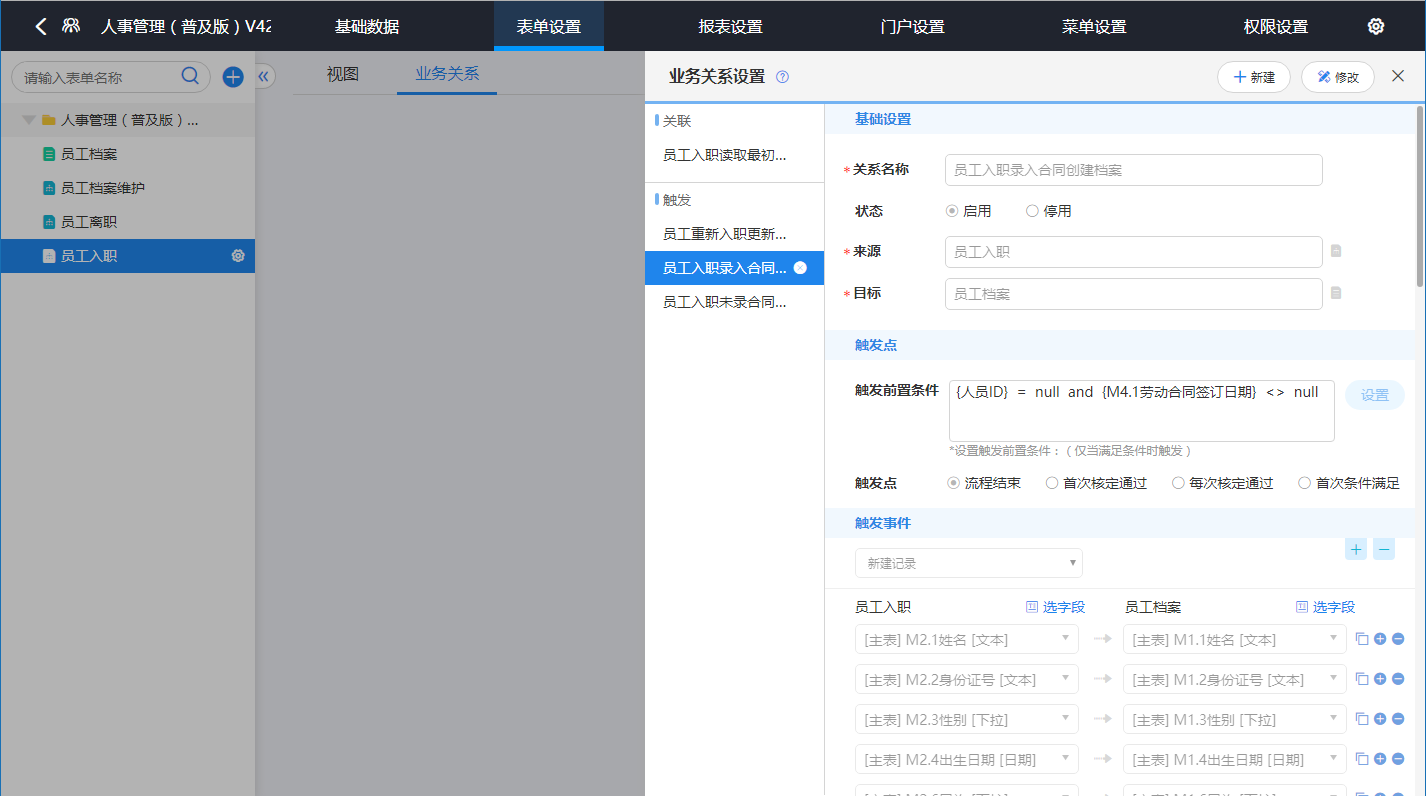Add a new form with blue plus icon
This screenshot has height=796, width=1426.
[233, 77]
